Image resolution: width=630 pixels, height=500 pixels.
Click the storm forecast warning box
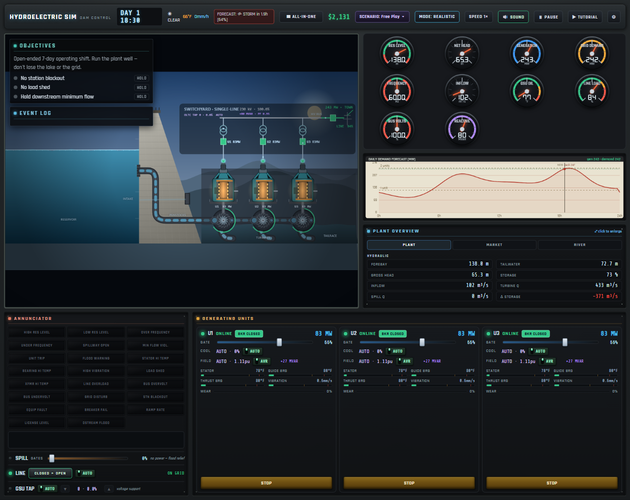tap(244, 16)
